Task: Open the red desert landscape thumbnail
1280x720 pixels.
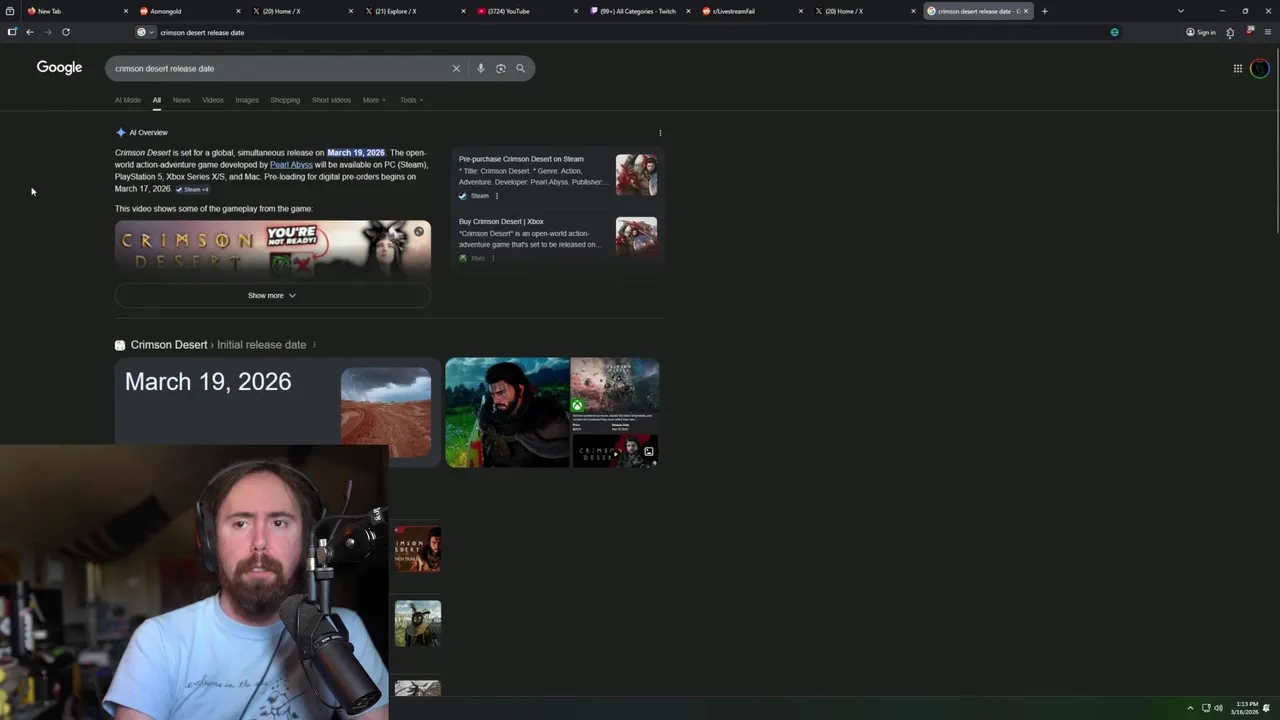Action: [x=386, y=412]
